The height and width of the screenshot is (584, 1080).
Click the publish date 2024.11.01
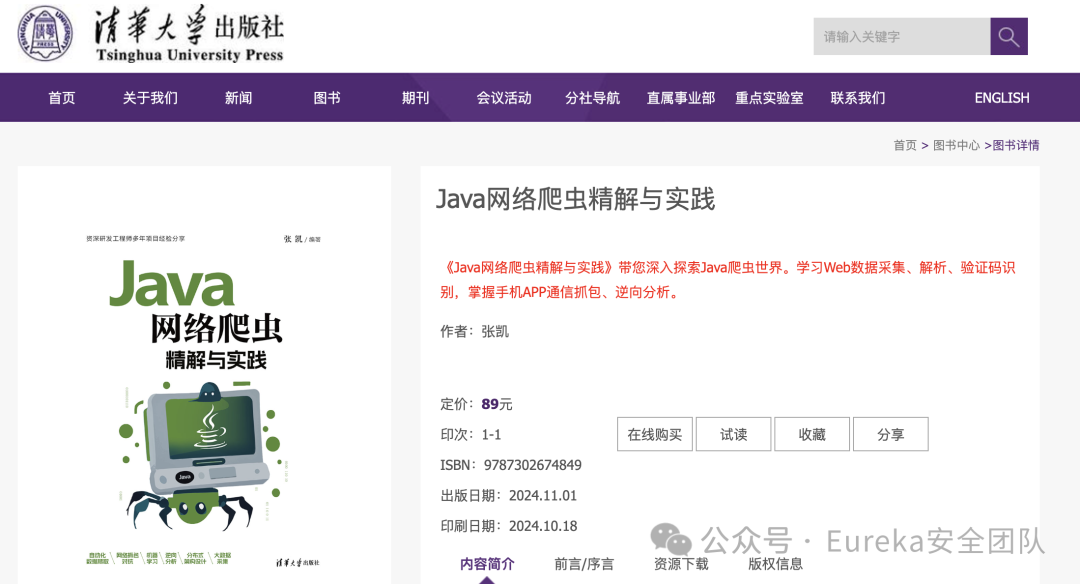pos(543,496)
